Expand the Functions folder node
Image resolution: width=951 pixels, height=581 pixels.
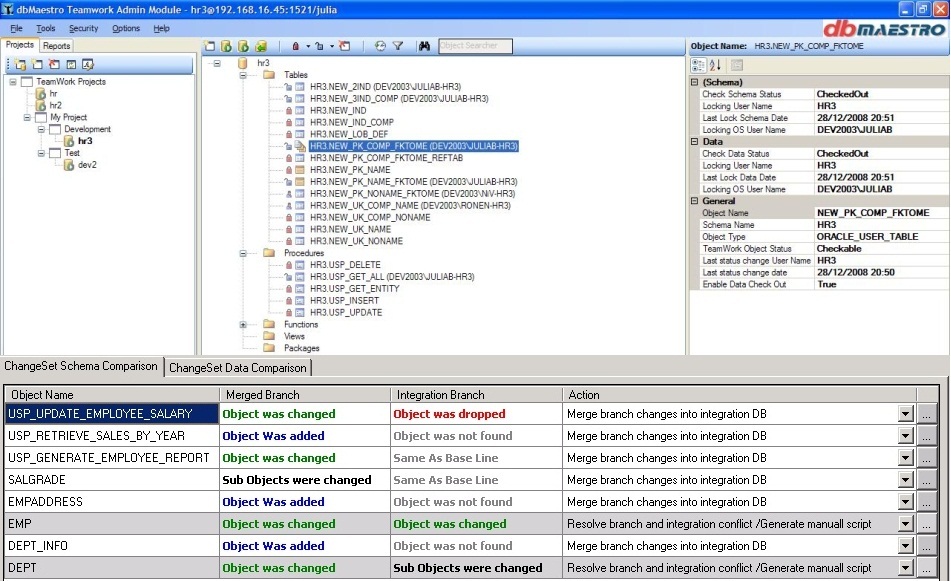pyautogui.click(x=243, y=324)
